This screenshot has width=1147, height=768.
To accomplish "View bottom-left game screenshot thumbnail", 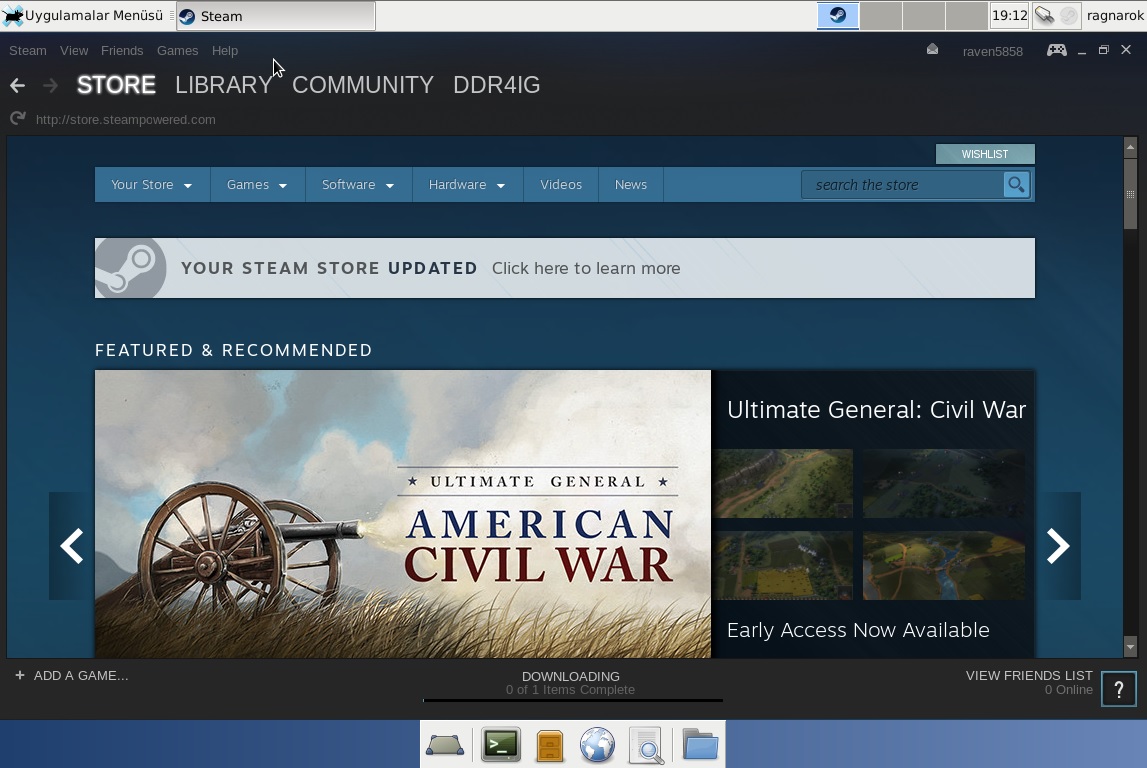I will pyautogui.click(x=784, y=565).
